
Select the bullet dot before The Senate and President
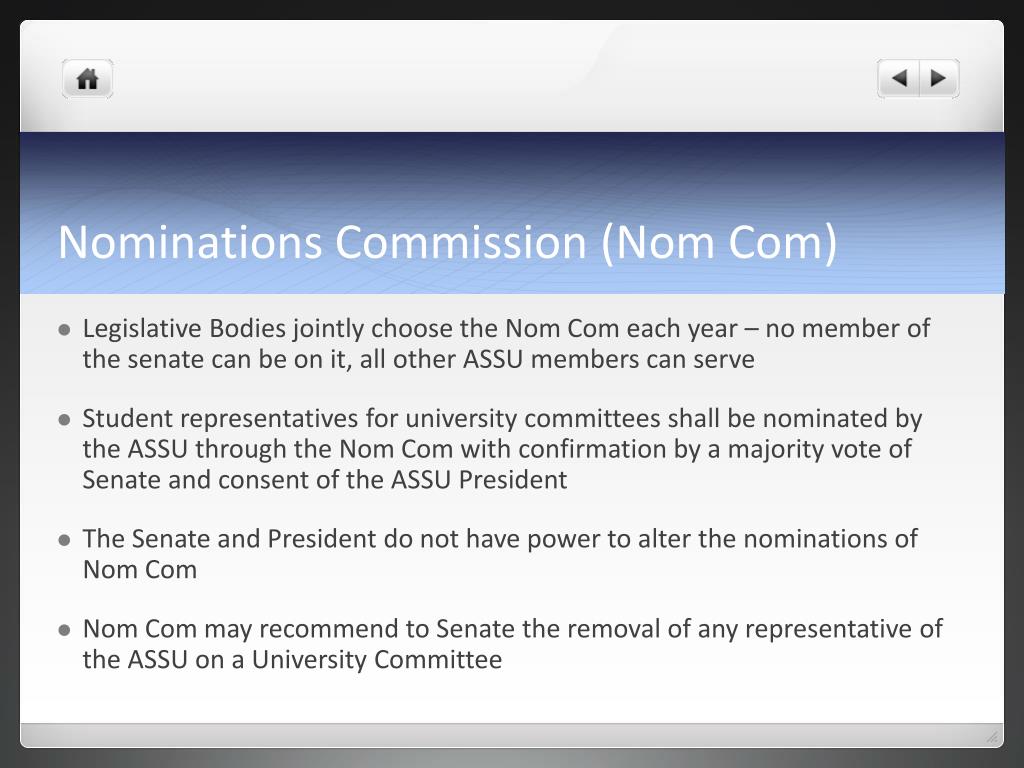tap(64, 540)
